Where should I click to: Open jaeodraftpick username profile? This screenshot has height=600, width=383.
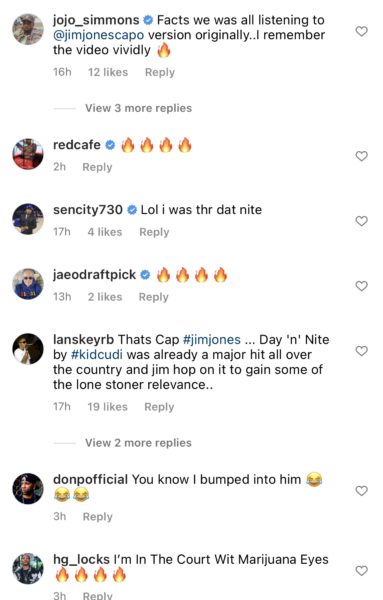click(95, 275)
